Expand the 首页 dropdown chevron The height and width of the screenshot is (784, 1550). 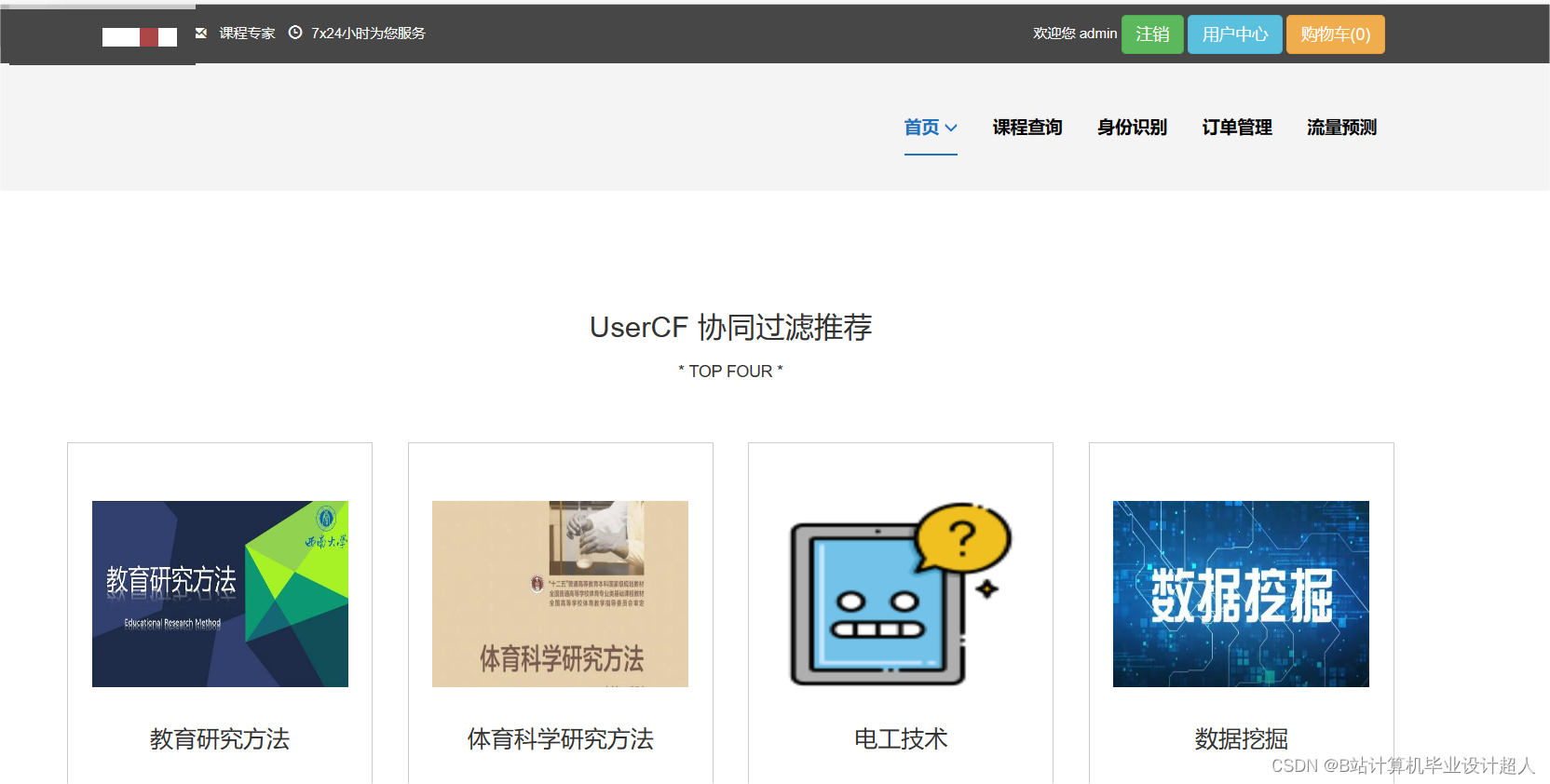pos(951,128)
